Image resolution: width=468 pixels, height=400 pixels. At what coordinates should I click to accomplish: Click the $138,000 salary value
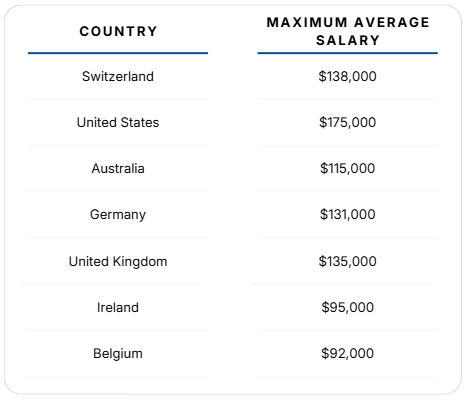click(348, 76)
